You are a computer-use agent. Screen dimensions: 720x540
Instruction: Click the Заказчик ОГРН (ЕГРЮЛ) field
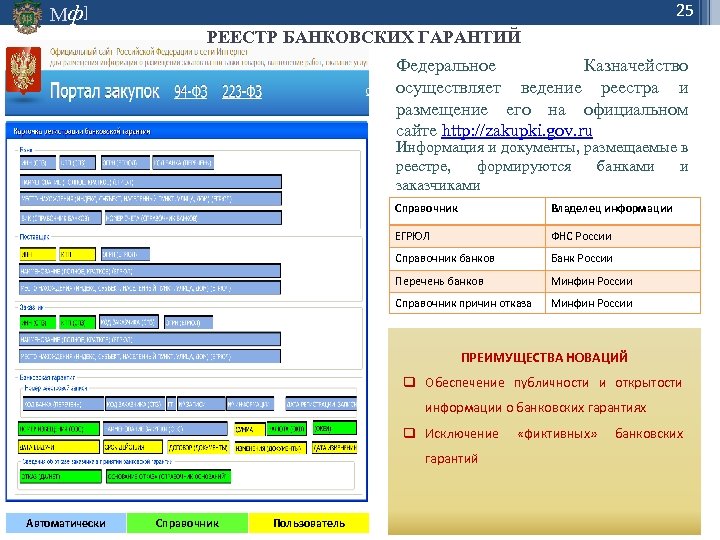[188, 322]
